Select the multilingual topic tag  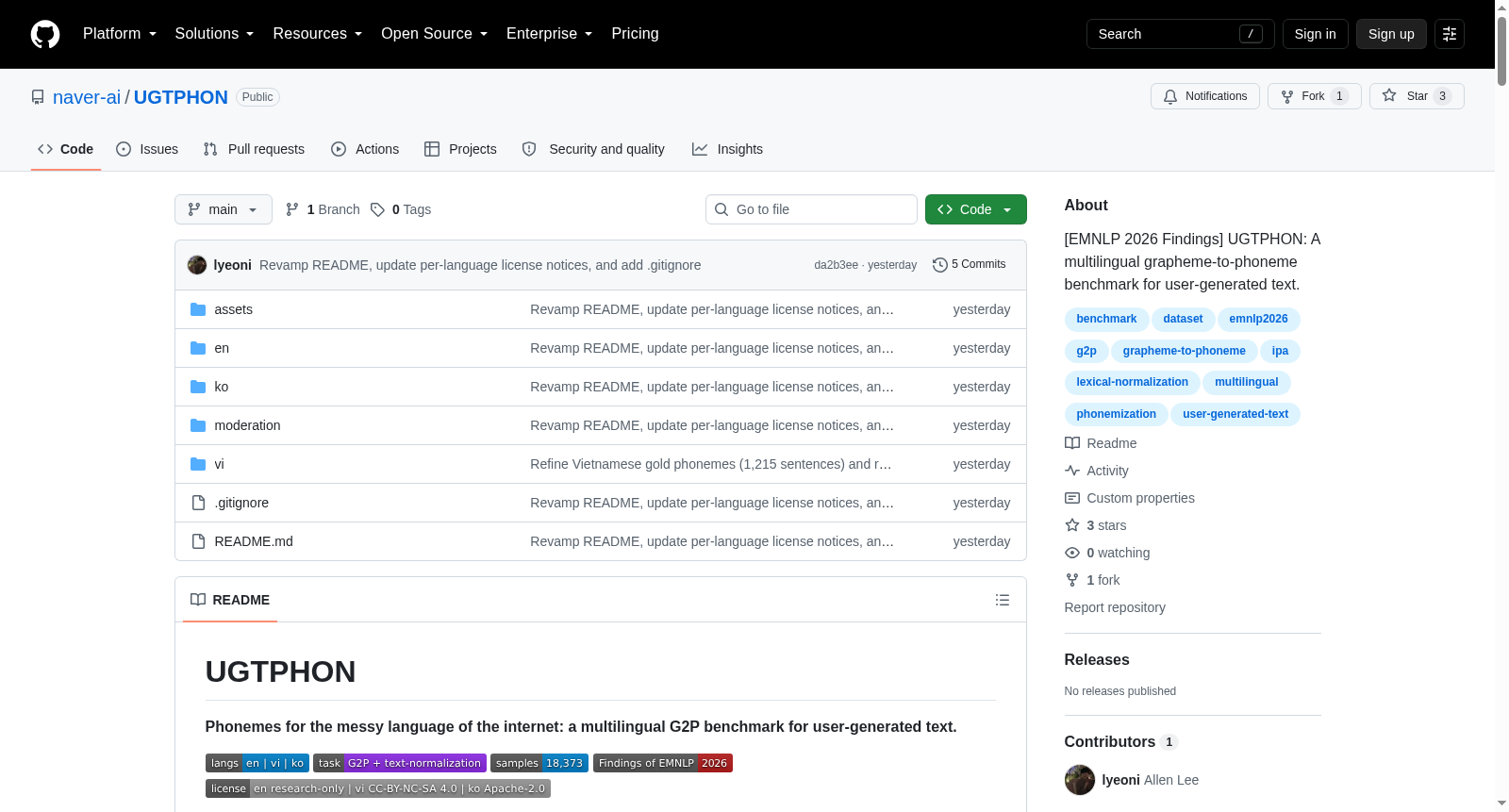click(x=1246, y=382)
